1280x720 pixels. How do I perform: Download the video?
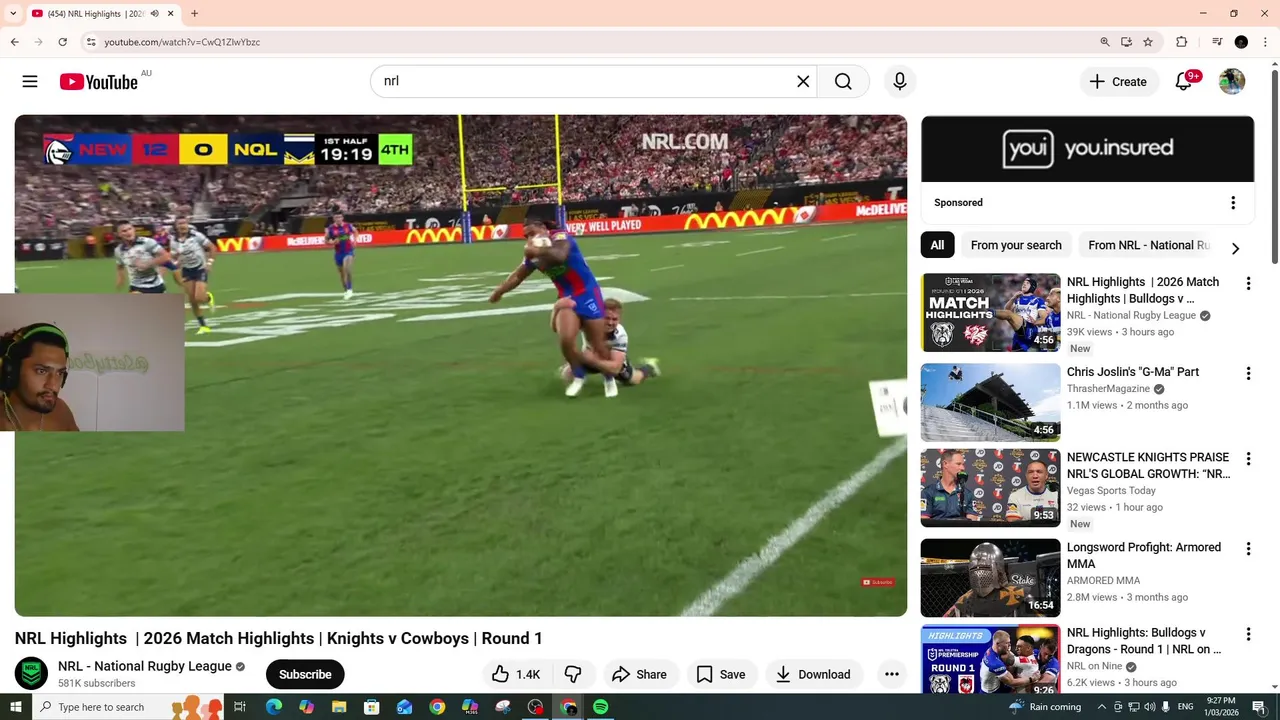click(x=813, y=674)
